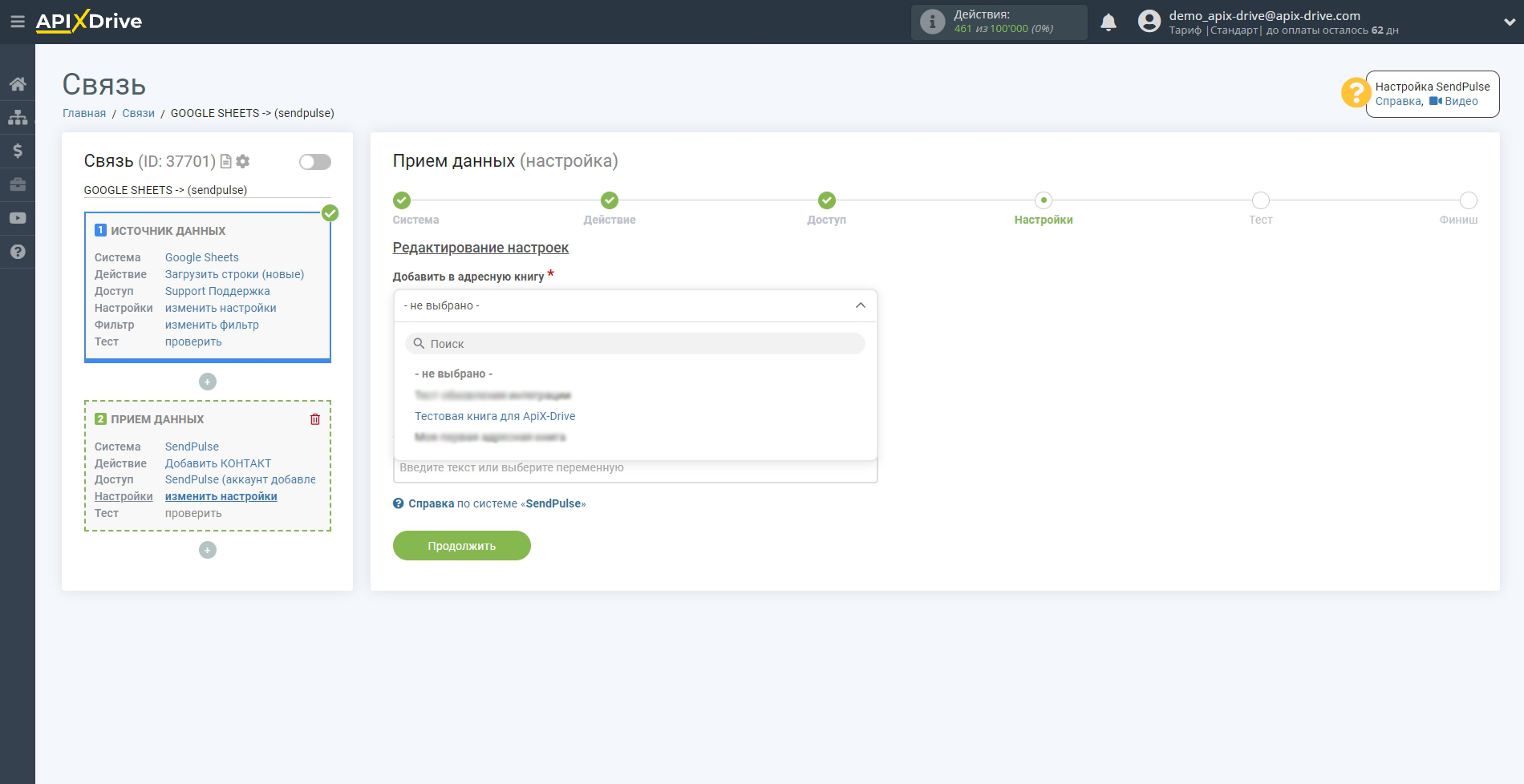Open connection settings gear icon

(243, 161)
